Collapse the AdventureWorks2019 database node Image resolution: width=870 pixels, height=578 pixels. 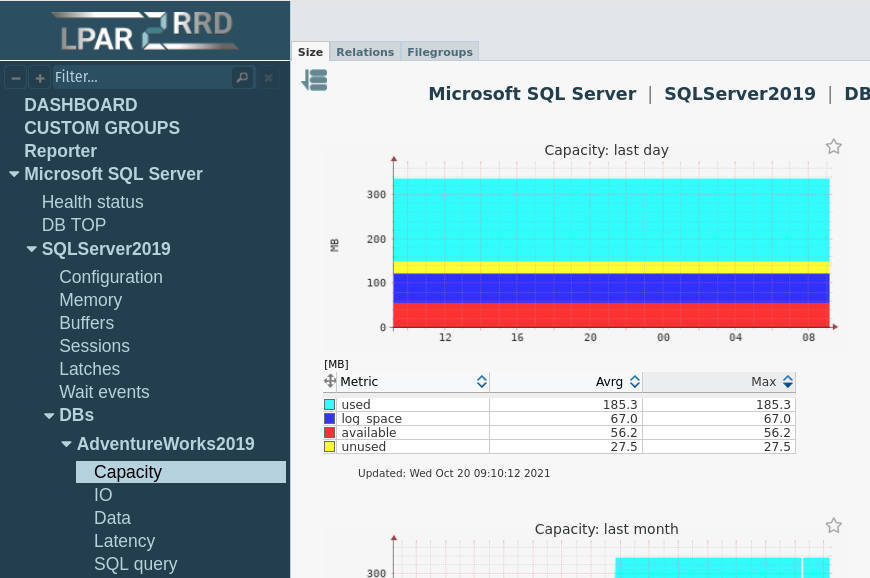(66, 444)
